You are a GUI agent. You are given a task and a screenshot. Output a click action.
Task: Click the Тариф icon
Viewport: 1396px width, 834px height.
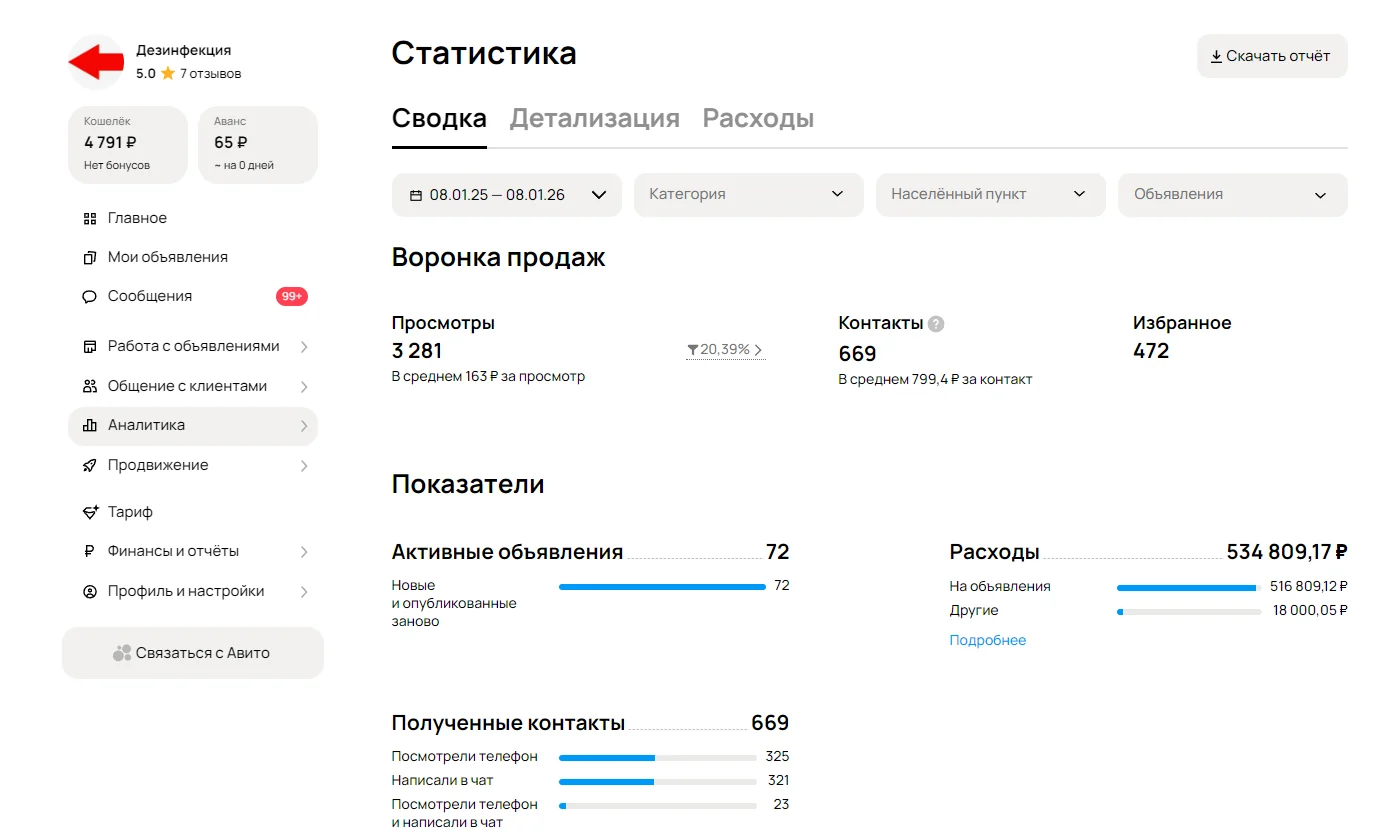[90, 512]
